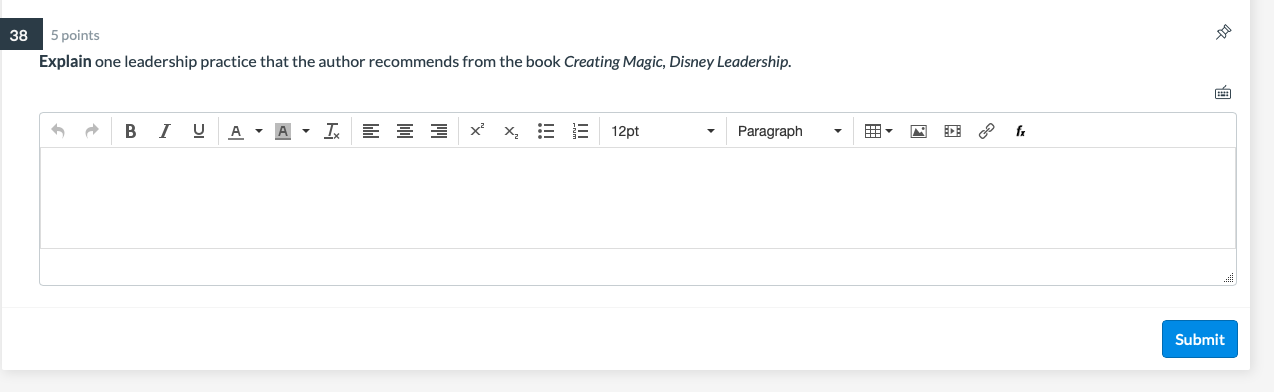This screenshot has height=392, width=1274.
Task: Open the Paragraph format dropdown
Action: coord(789,131)
